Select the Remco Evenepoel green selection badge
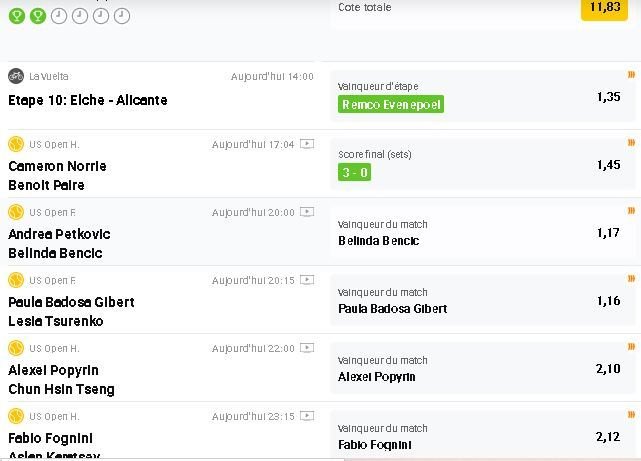 (x=391, y=104)
